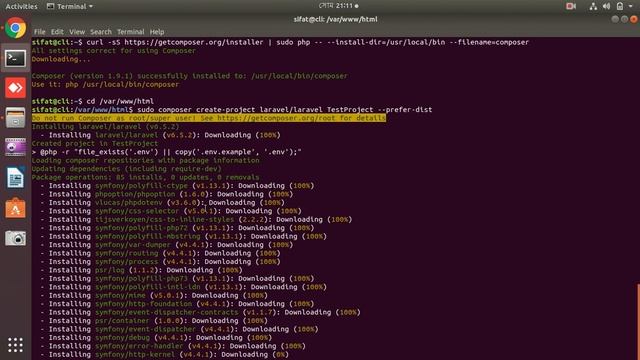The image size is (640, 360).
Task: Click the window title 'sifat@cli: /var/www/html'
Action: tap(335, 19)
